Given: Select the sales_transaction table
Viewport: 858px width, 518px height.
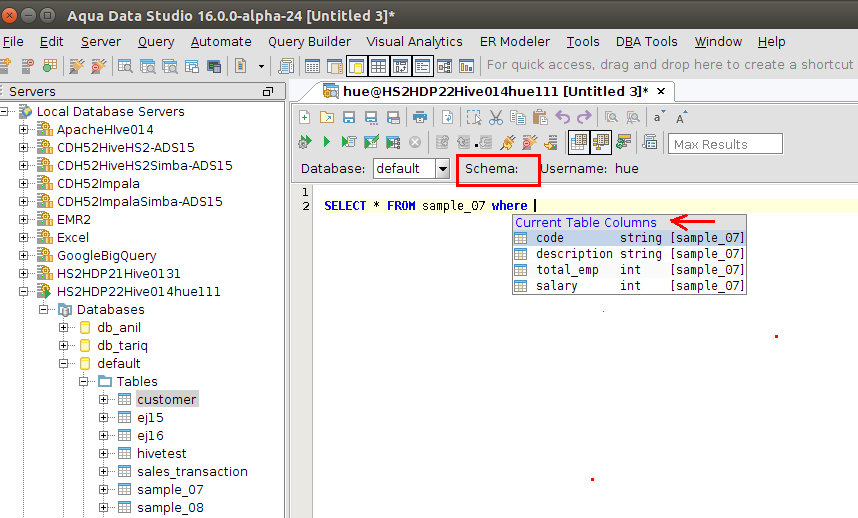Looking at the screenshot, I should click(x=192, y=472).
